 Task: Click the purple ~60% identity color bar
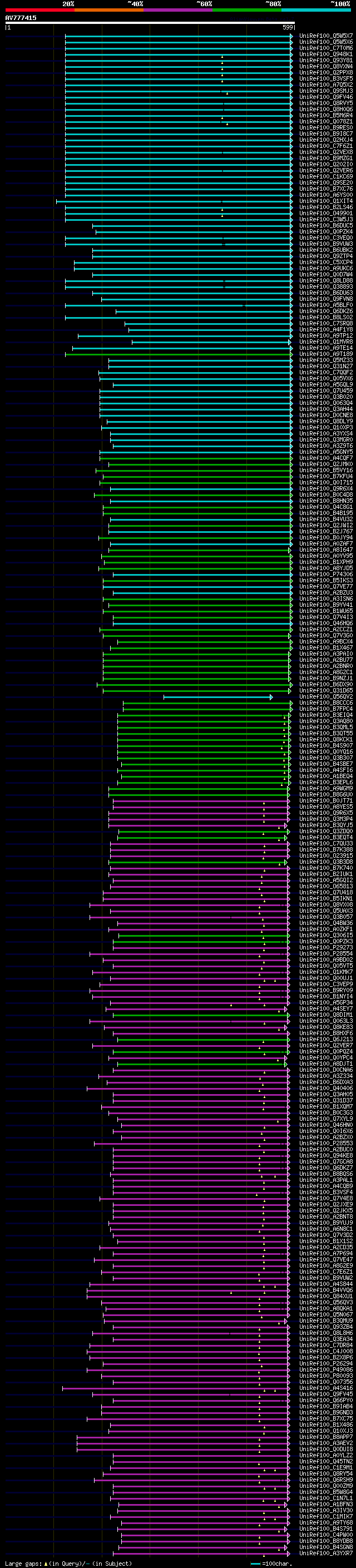177,11
